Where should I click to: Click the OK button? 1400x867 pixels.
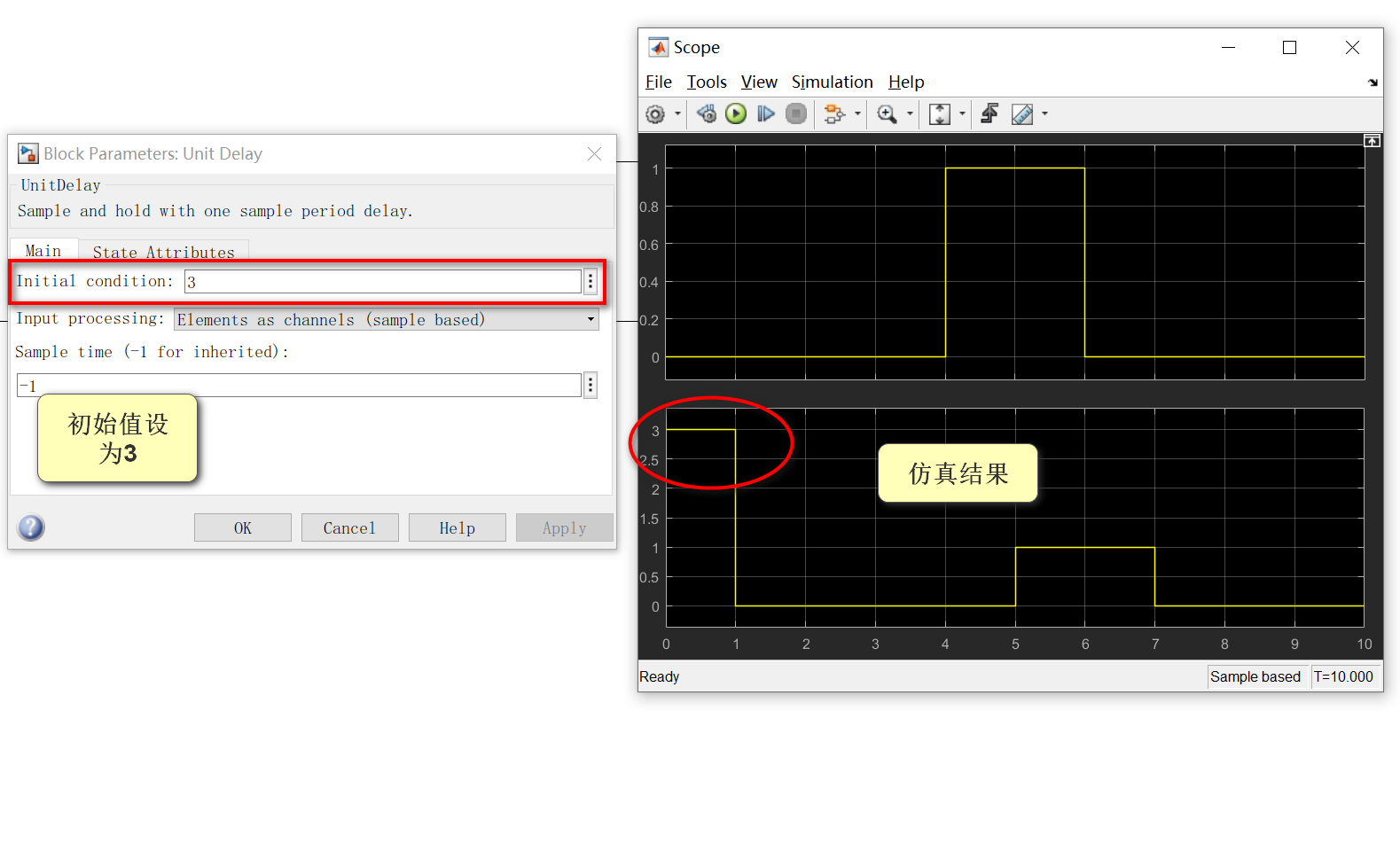tap(243, 527)
